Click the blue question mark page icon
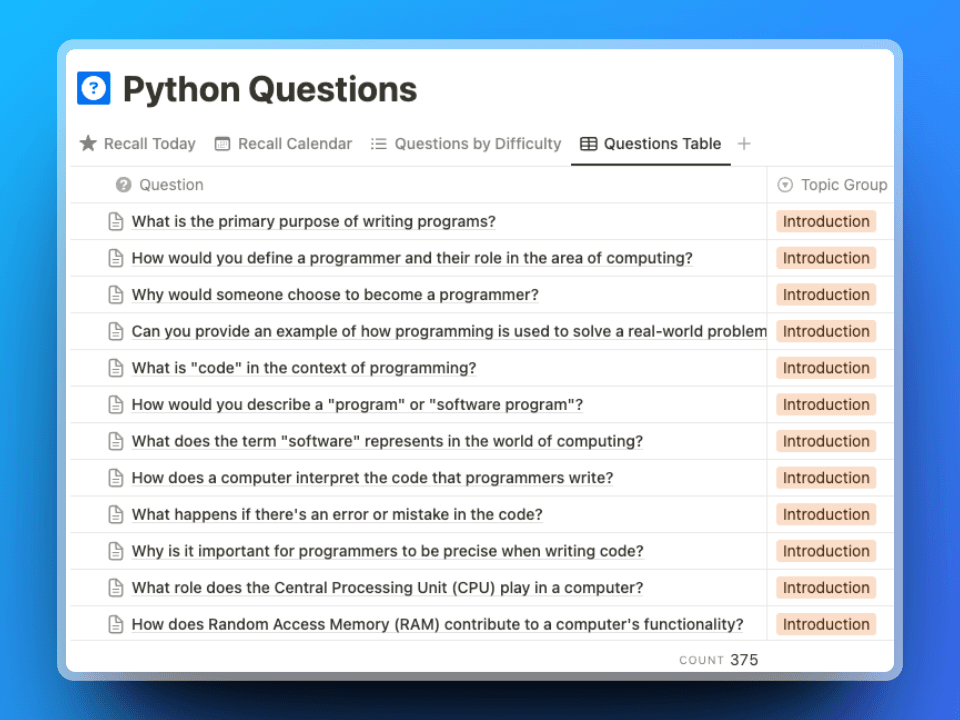The height and width of the screenshot is (720, 960). click(x=92, y=88)
